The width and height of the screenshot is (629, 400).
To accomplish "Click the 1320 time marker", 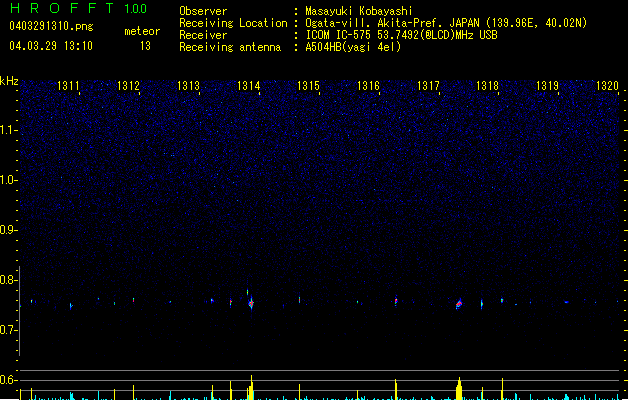I will (x=607, y=86).
